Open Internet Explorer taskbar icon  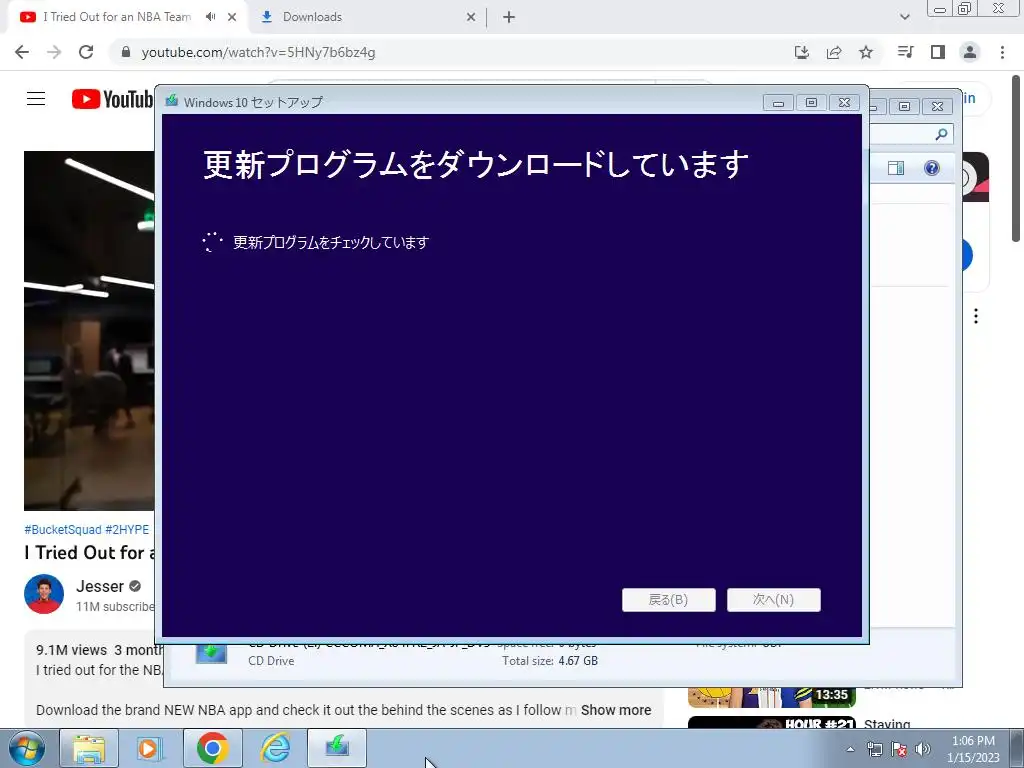click(275, 748)
